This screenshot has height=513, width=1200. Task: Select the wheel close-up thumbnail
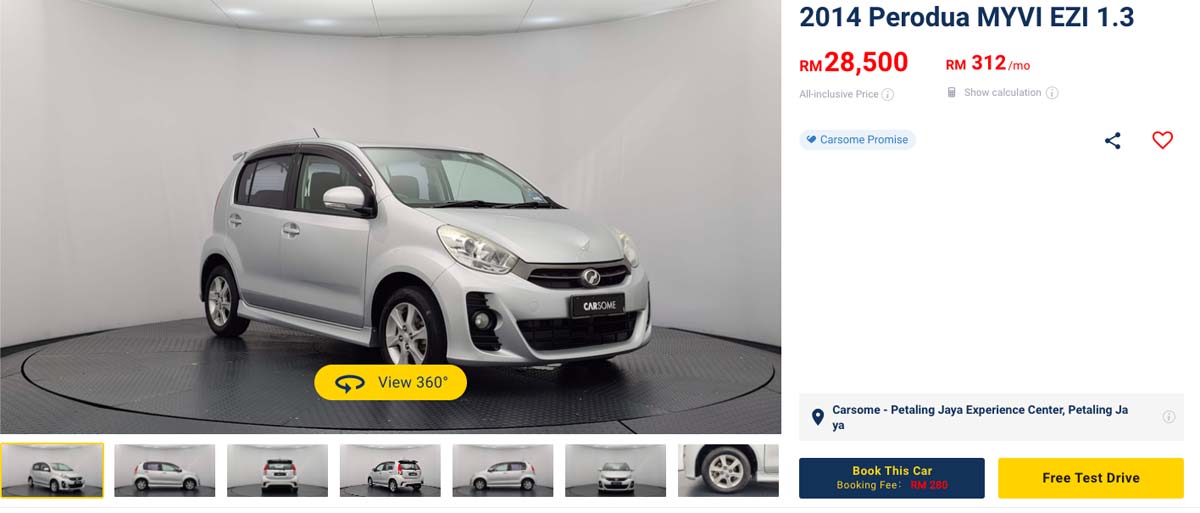(x=728, y=470)
